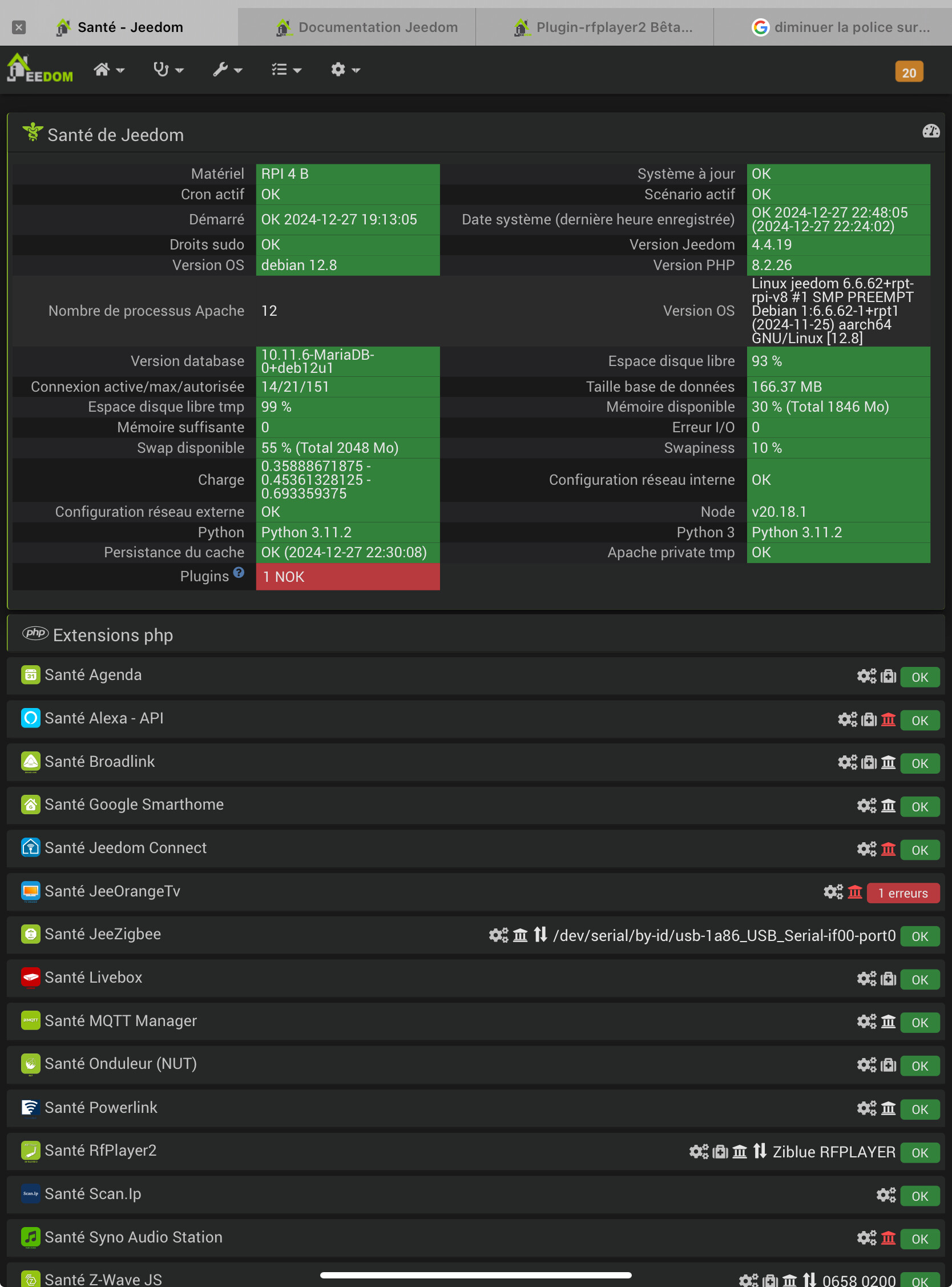Click the red '1 NOK' Plugins cell
The image size is (952, 1287).
coord(348,576)
